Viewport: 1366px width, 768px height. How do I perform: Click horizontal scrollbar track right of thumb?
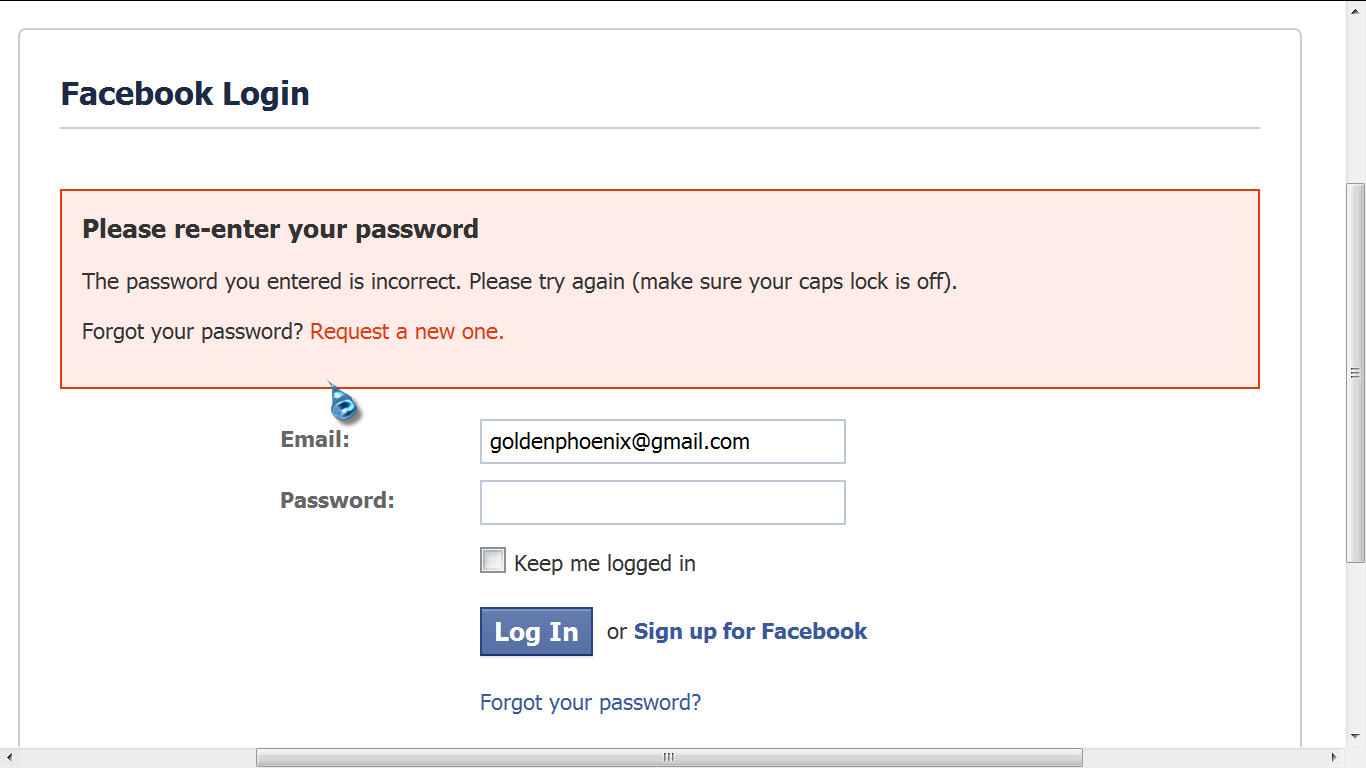[x=1200, y=757]
